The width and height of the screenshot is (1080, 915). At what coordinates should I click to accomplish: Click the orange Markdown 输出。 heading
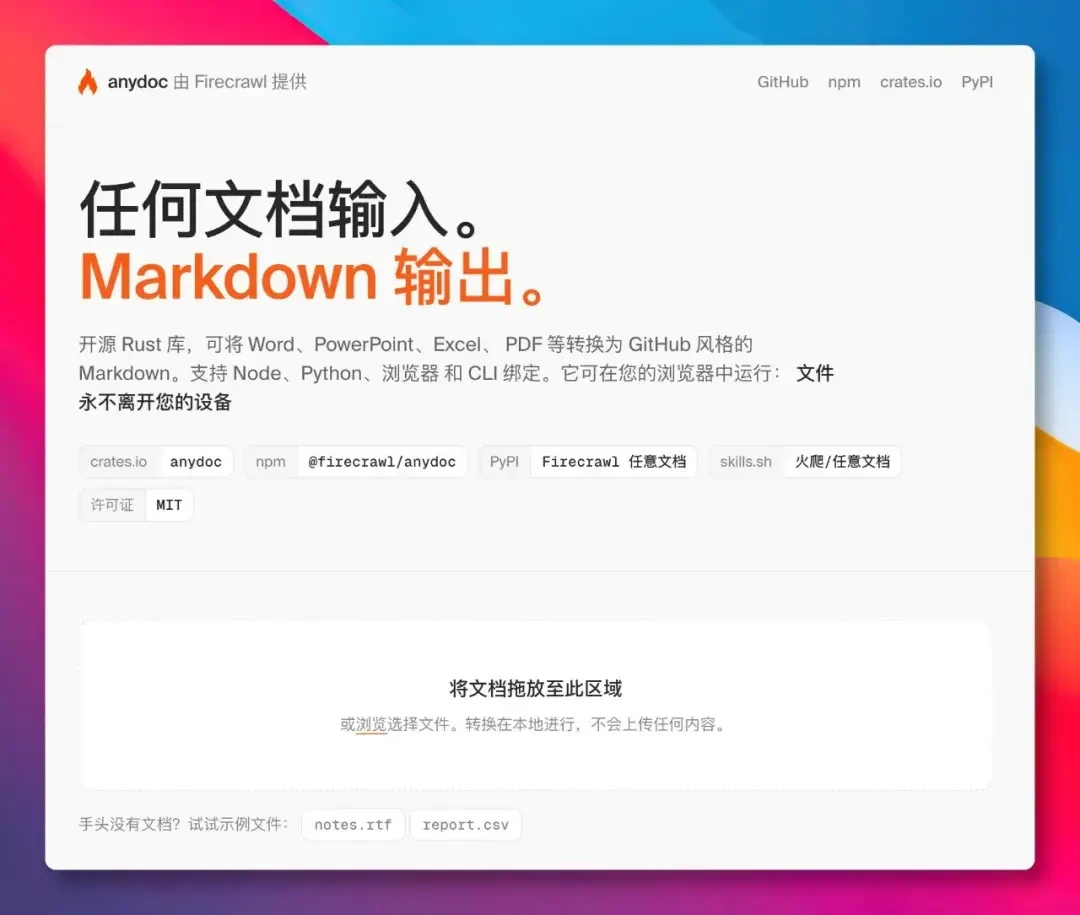(313, 277)
